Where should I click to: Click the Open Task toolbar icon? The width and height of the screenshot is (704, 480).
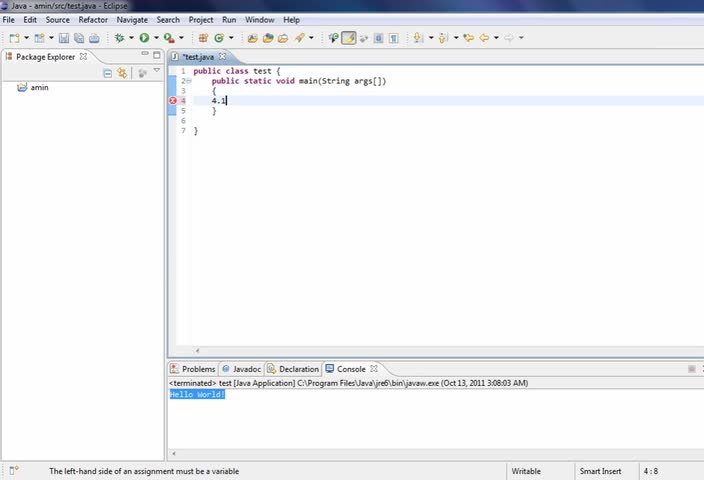click(268, 38)
